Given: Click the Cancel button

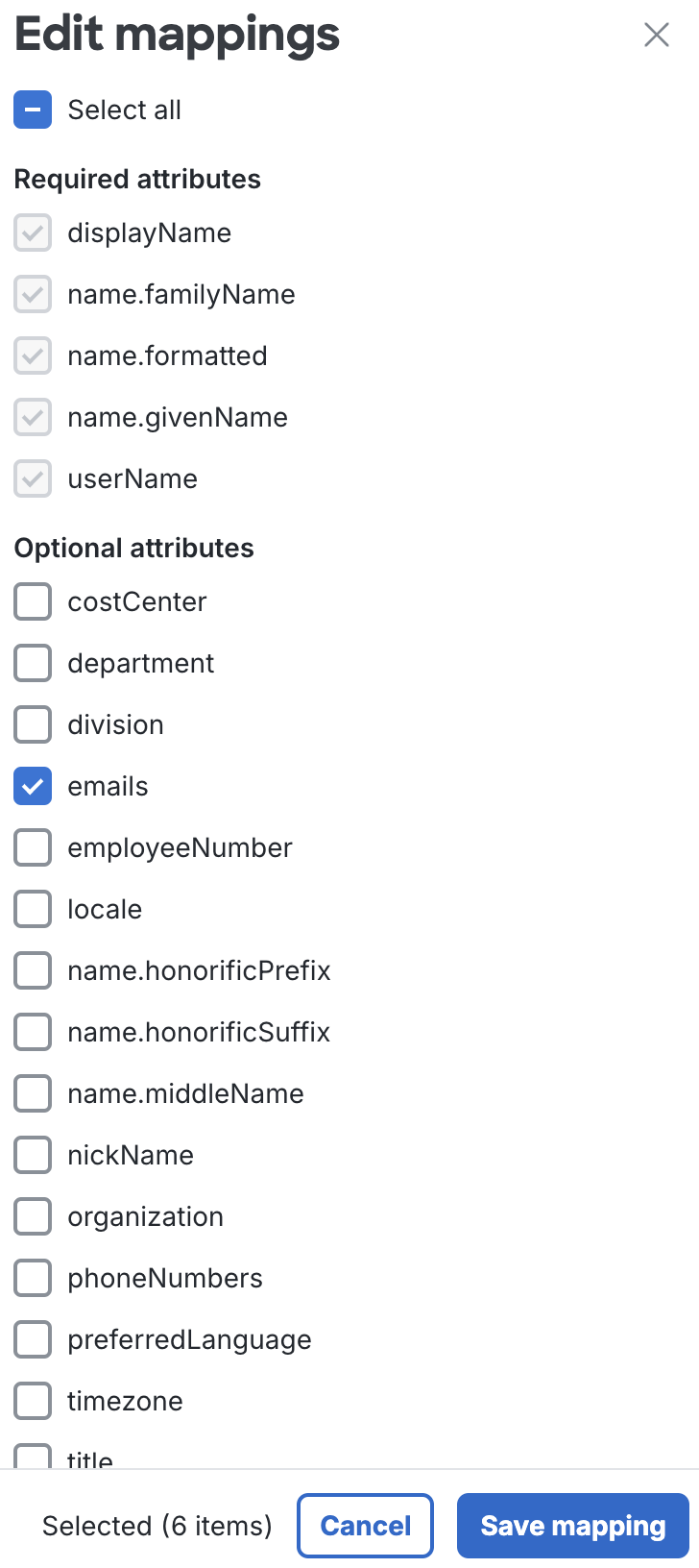Looking at the screenshot, I should click(x=365, y=1526).
